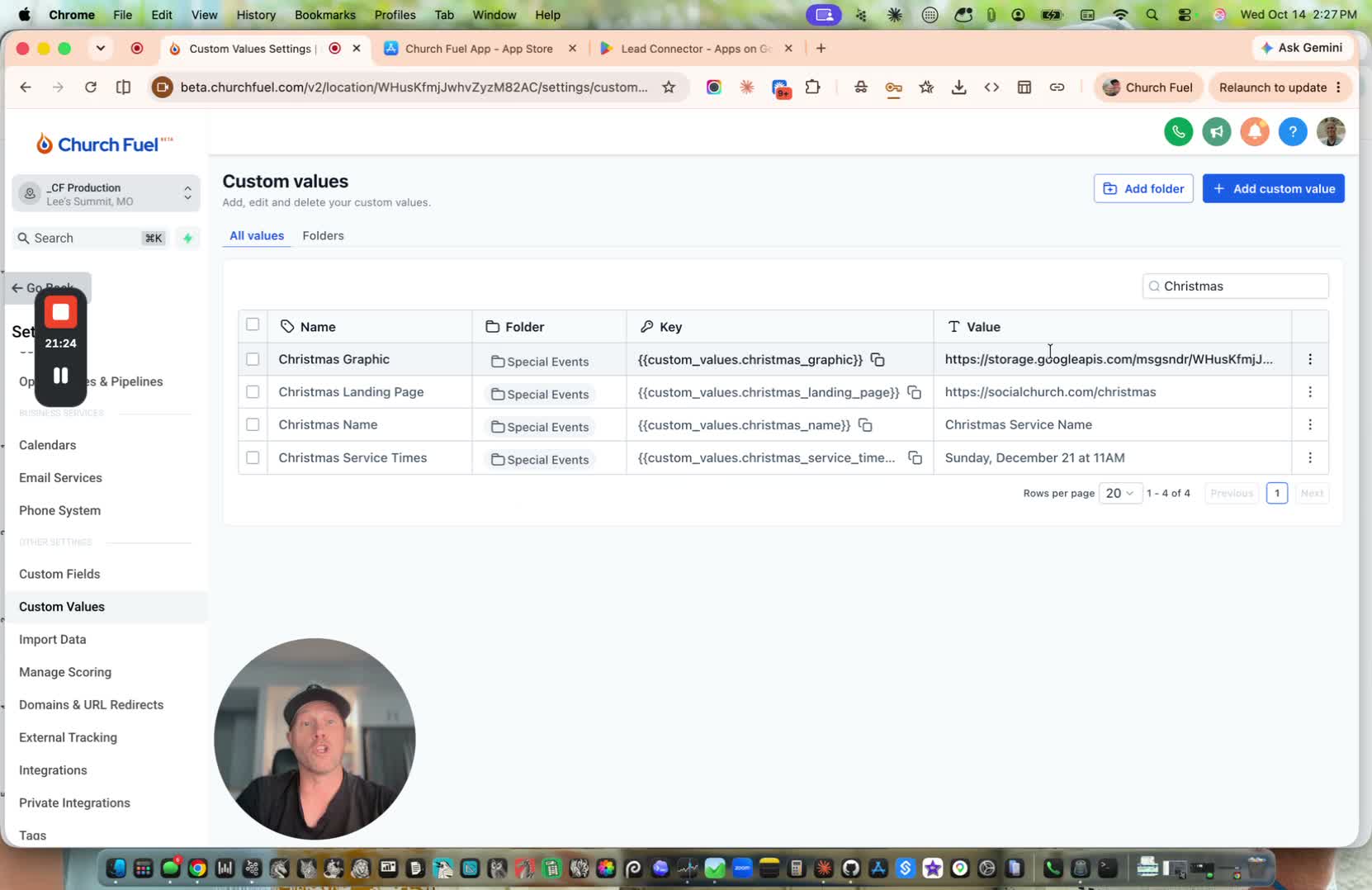Stop the recording with red stop button
Image resolution: width=1372 pixels, height=890 pixels.
[60, 312]
